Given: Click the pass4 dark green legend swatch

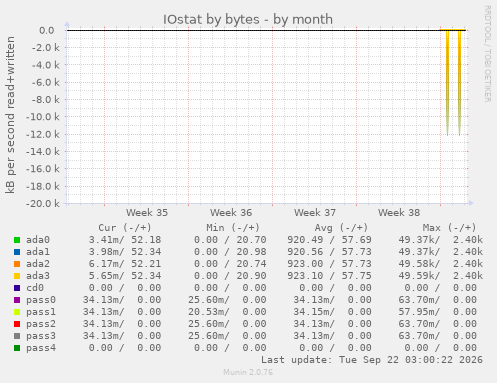Looking at the screenshot, I should (x=17, y=348).
